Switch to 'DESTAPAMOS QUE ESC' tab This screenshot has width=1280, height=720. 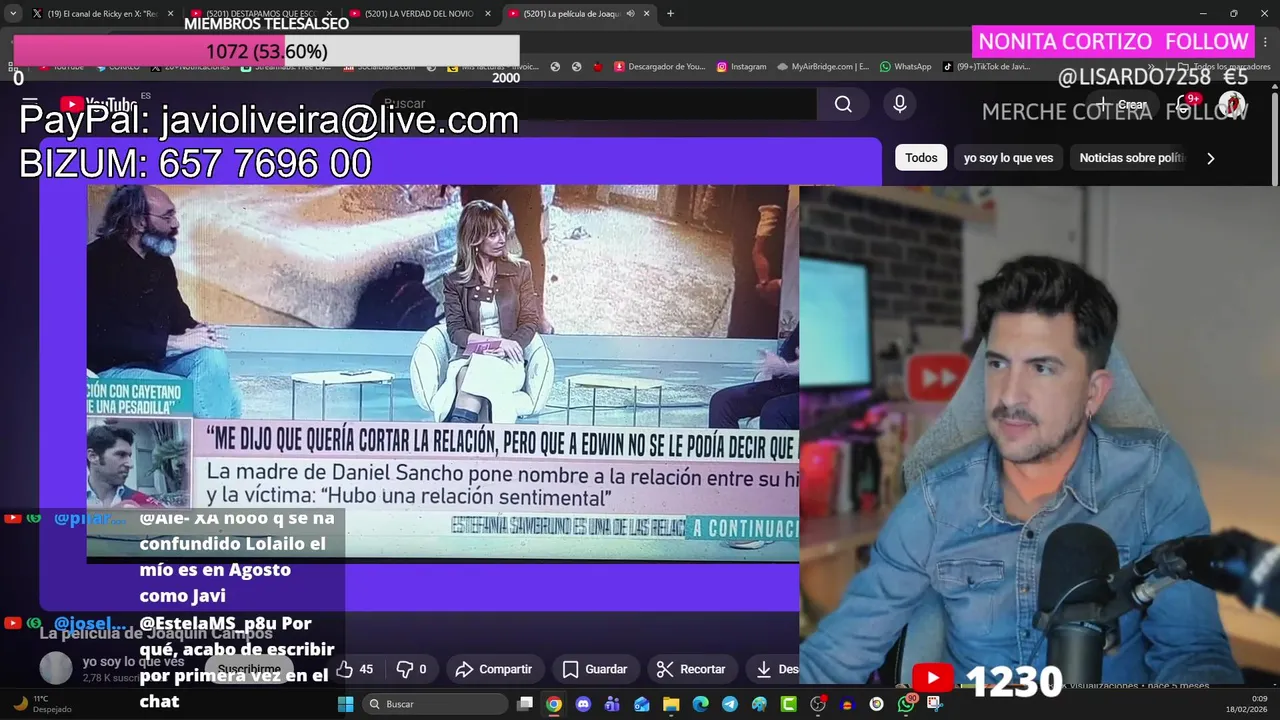pos(262,14)
